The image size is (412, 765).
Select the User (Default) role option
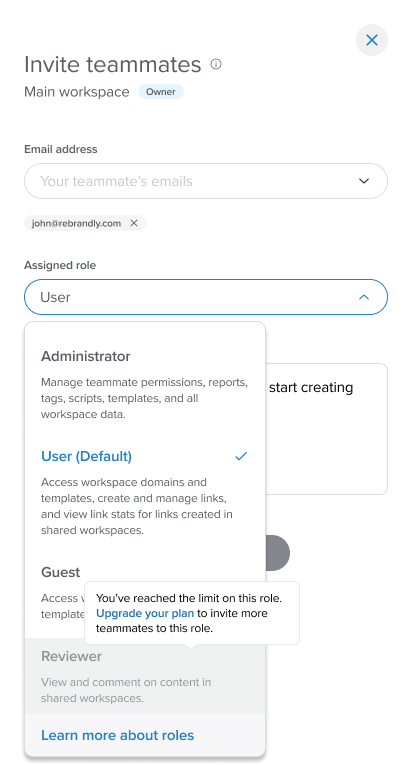point(145,492)
